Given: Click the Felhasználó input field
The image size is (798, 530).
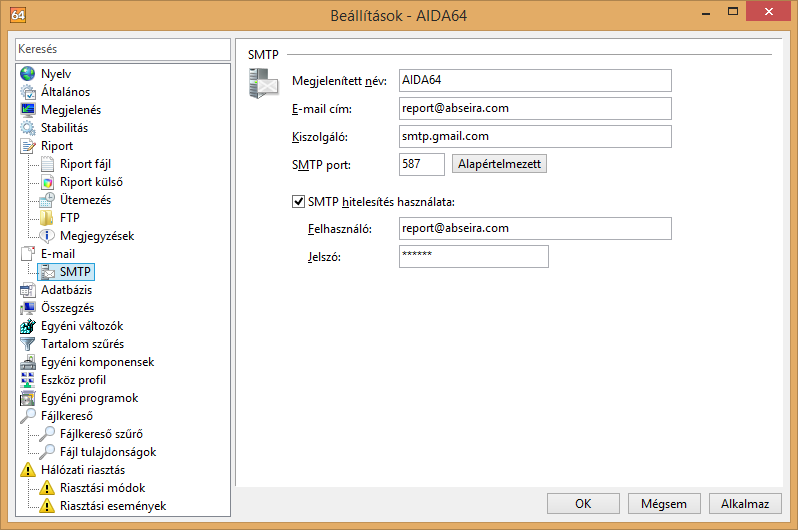Looking at the screenshot, I should [535, 229].
